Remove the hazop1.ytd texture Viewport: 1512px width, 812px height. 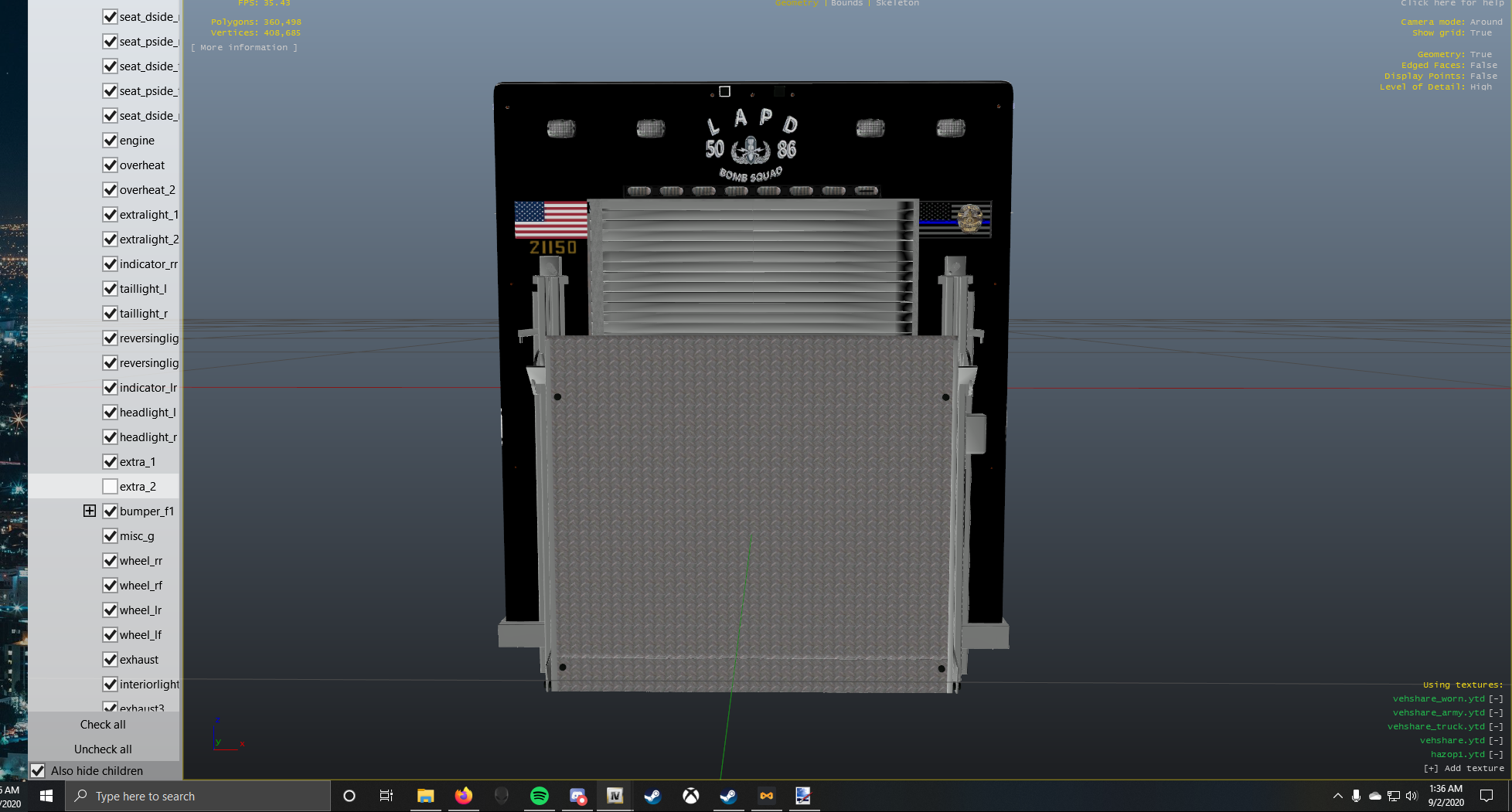[x=1496, y=754]
